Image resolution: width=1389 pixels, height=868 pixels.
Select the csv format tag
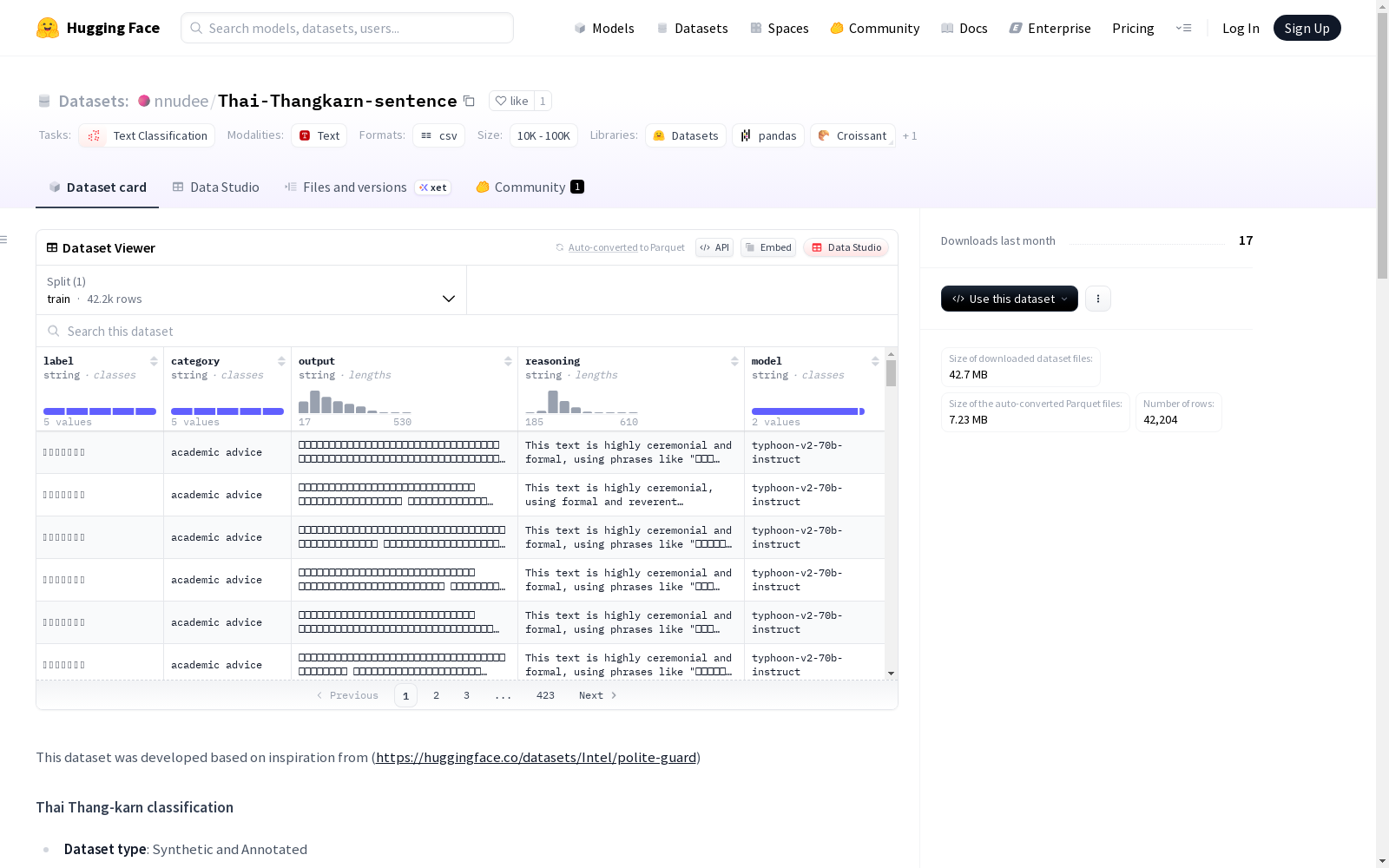pyautogui.click(x=438, y=135)
